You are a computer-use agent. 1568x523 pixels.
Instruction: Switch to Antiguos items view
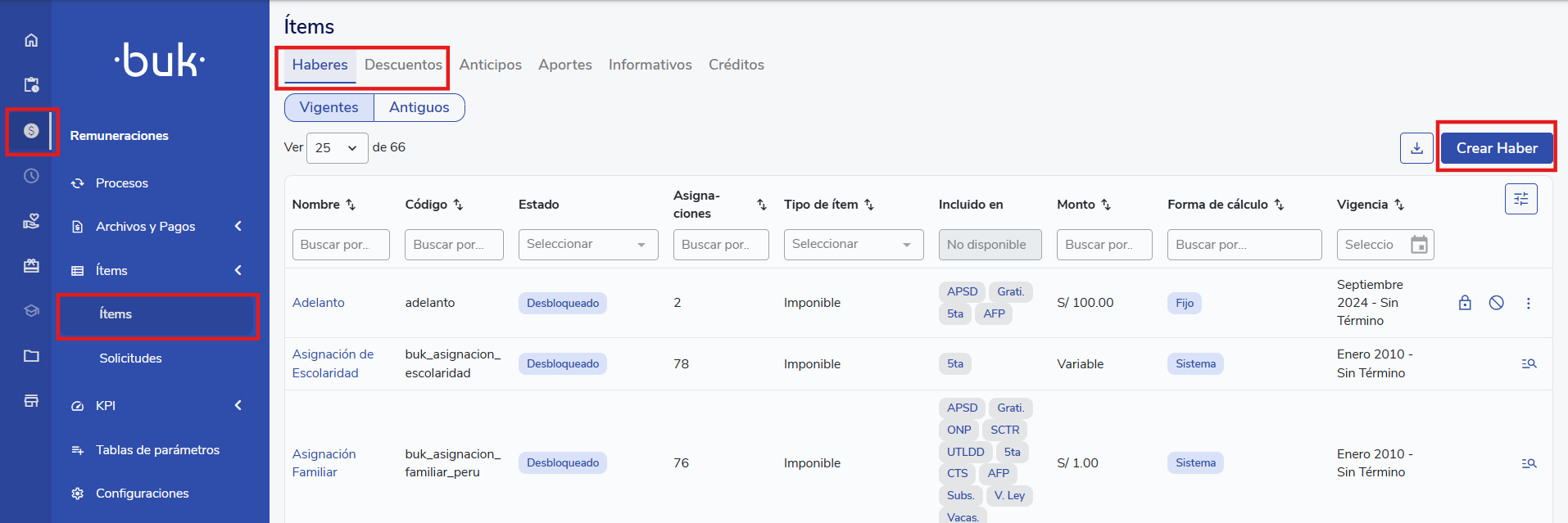point(419,107)
